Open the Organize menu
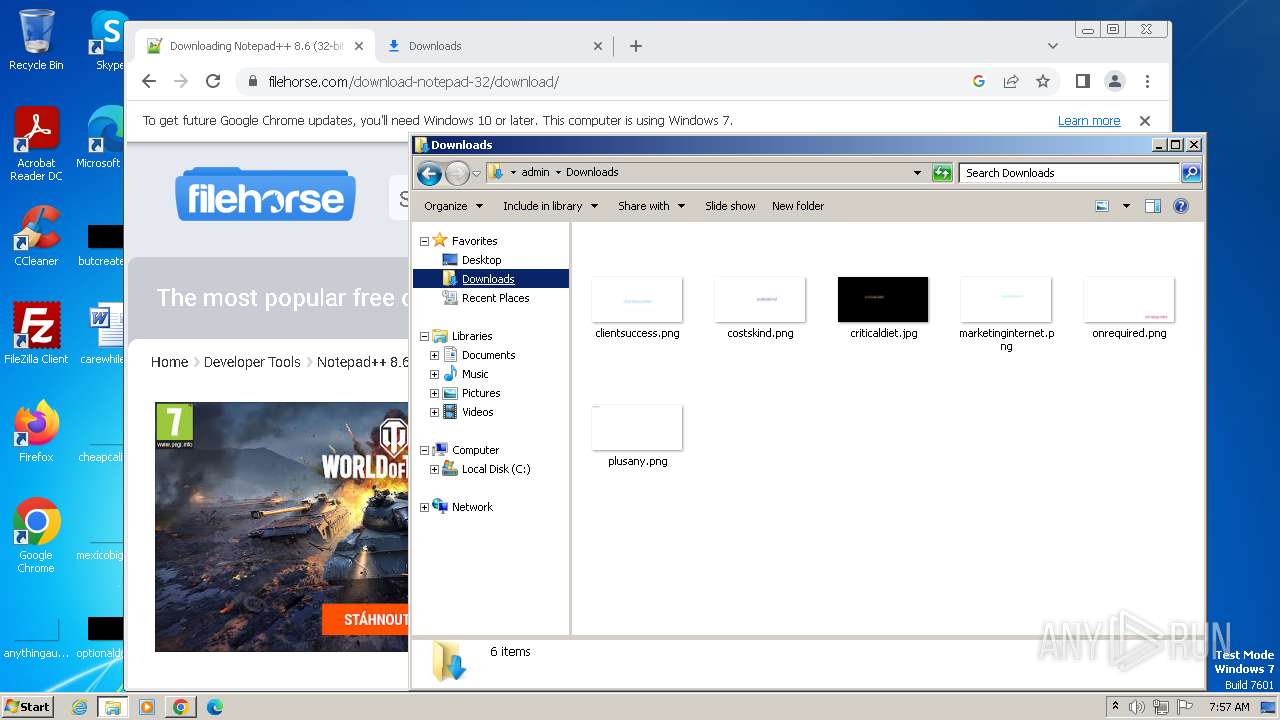Screen dimensions: 1280x720 pyautogui.click(x=453, y=206)
